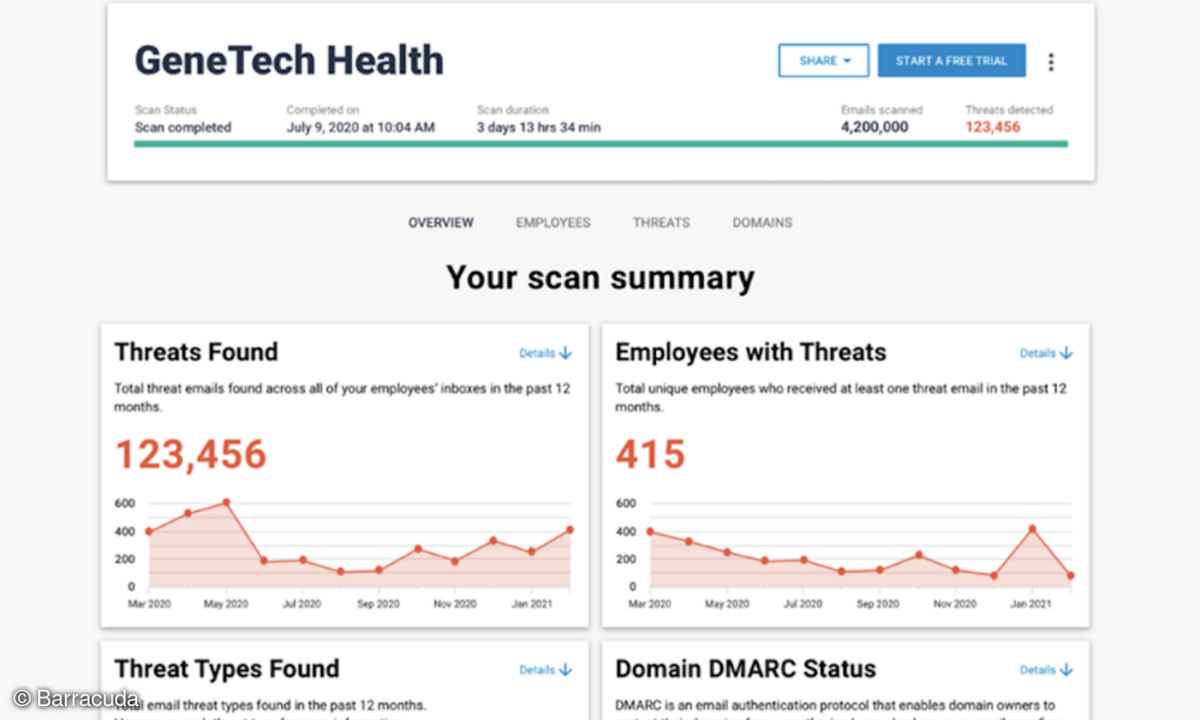1200x720 pixels.
Task: Click the May 2020 peak point in Threats Found chart
Action: tap(226, 502)
